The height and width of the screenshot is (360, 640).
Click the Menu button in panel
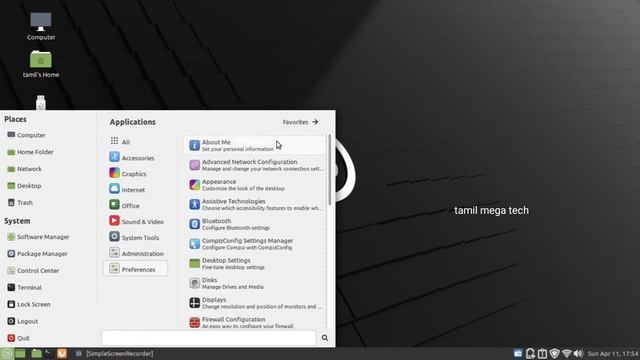7,353
